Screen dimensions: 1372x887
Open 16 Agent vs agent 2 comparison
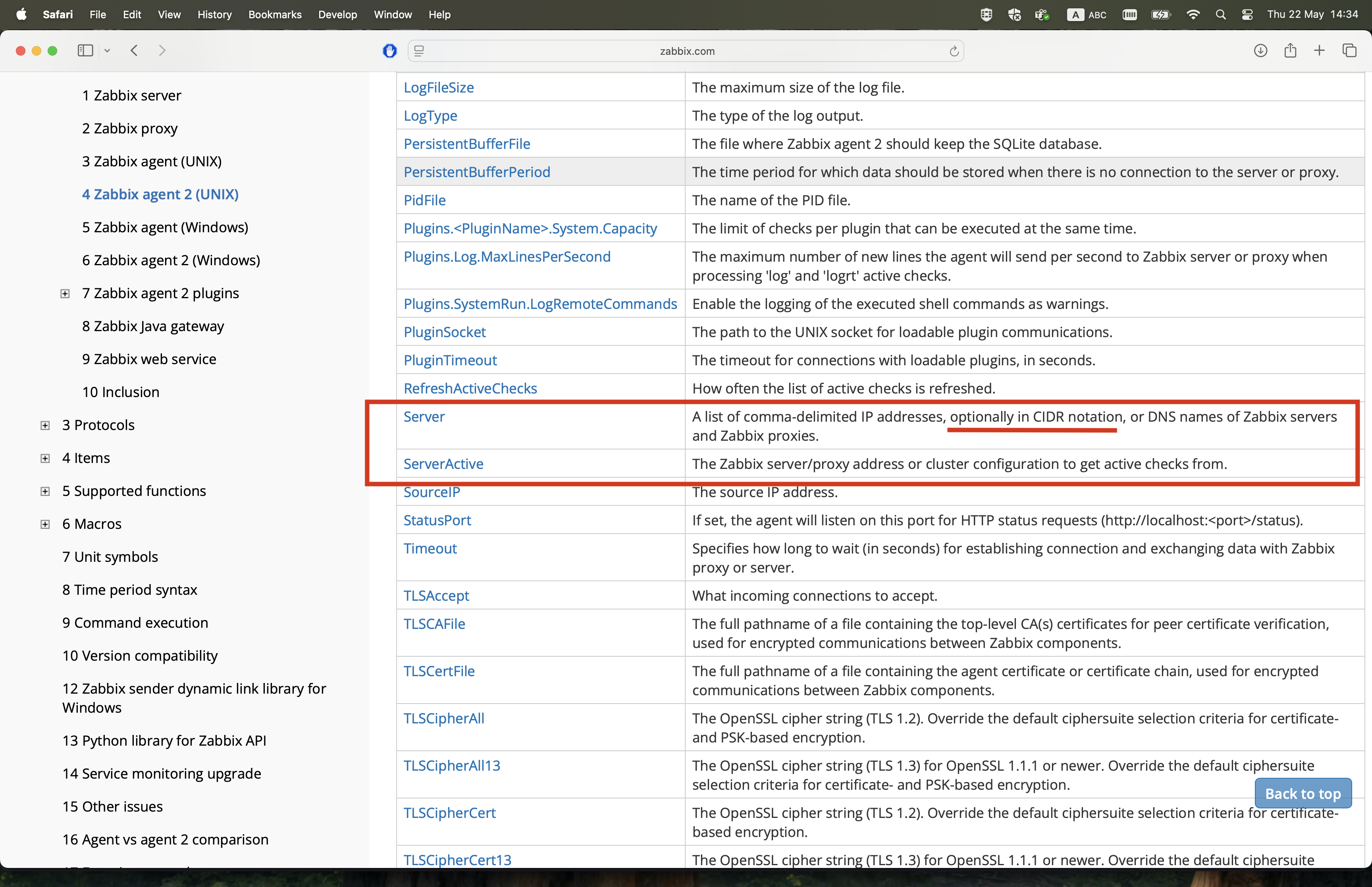165,839
